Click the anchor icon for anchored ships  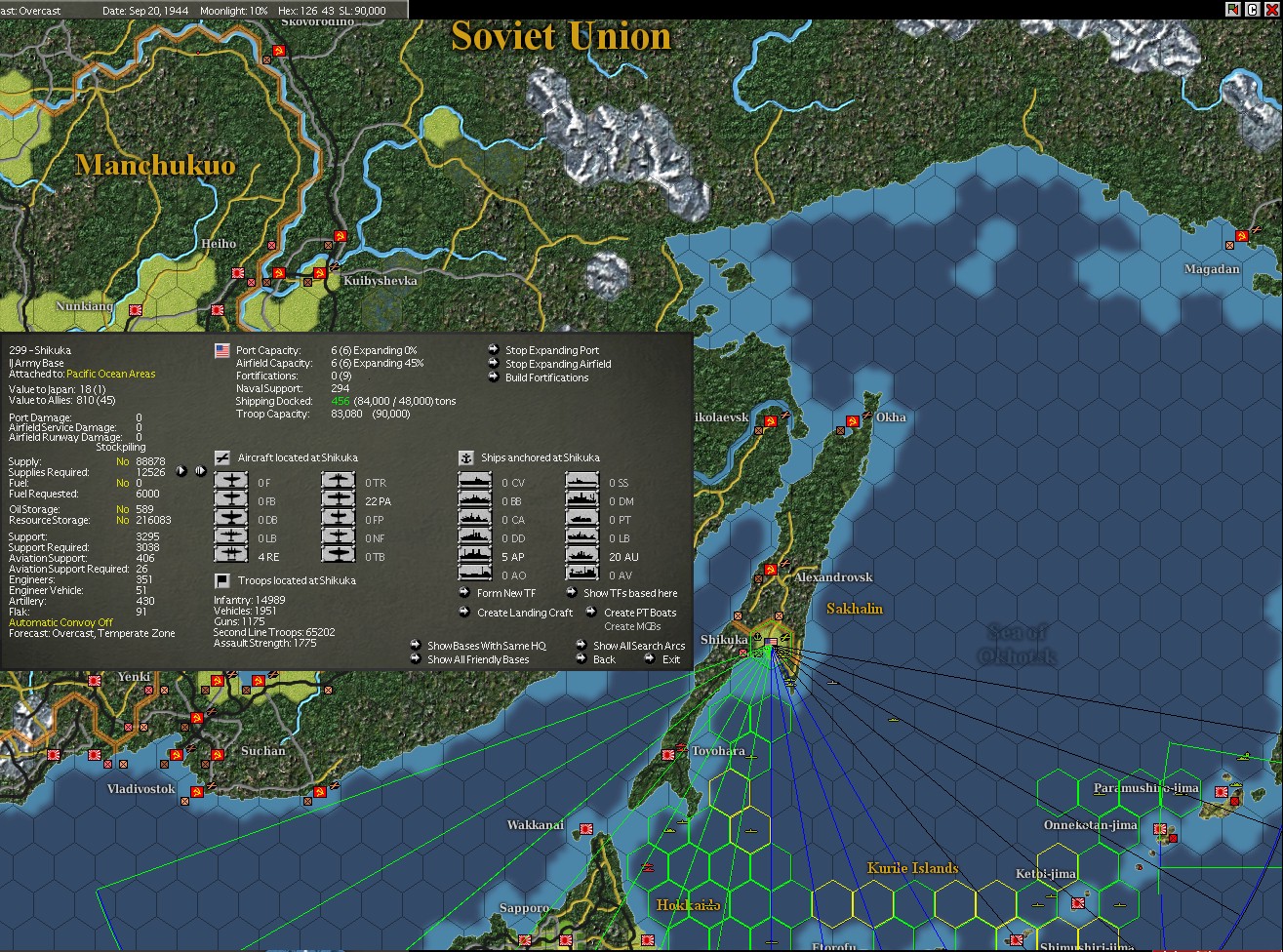point(465,457)
